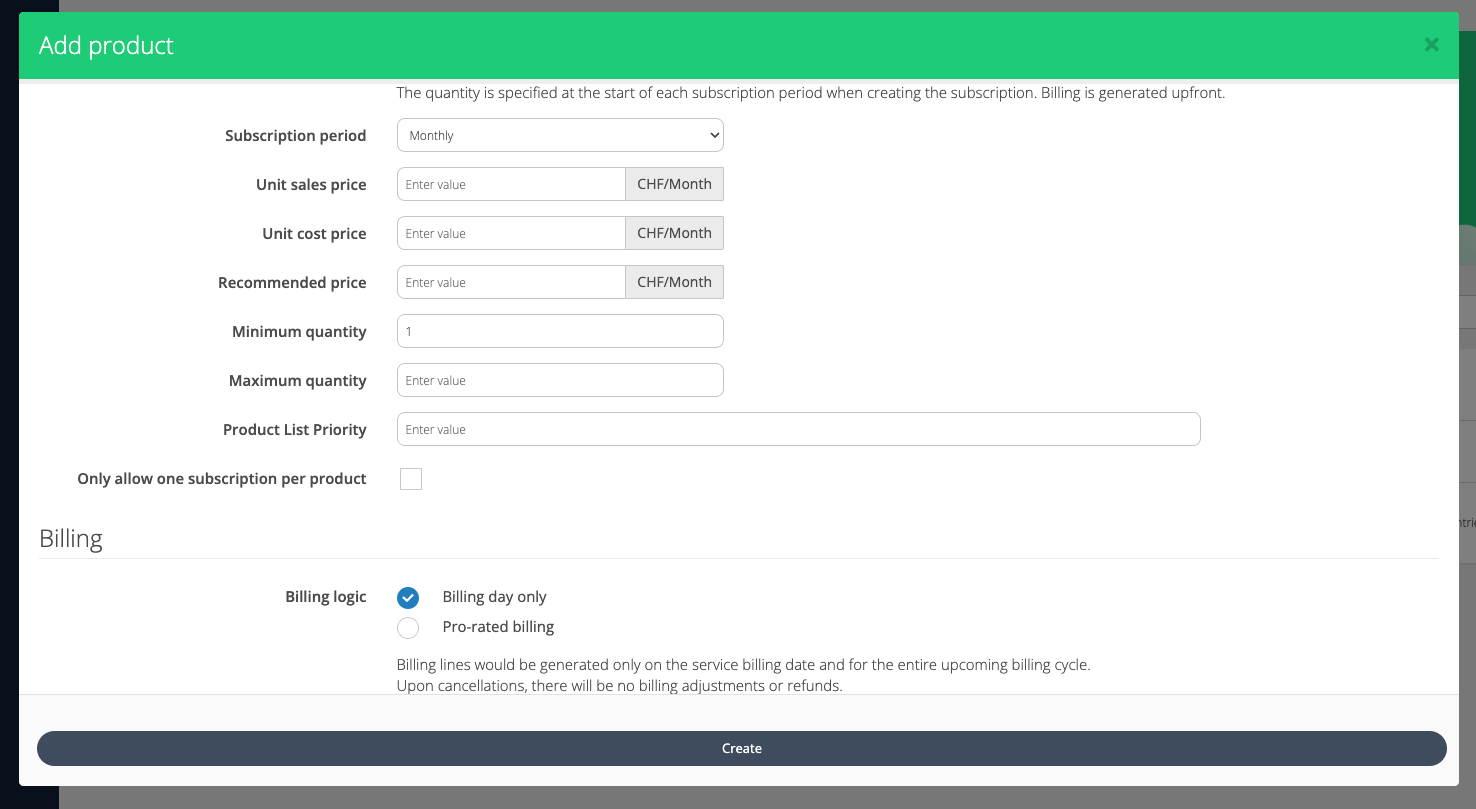
Task: Click the Billing section heading
Action: 71,539
